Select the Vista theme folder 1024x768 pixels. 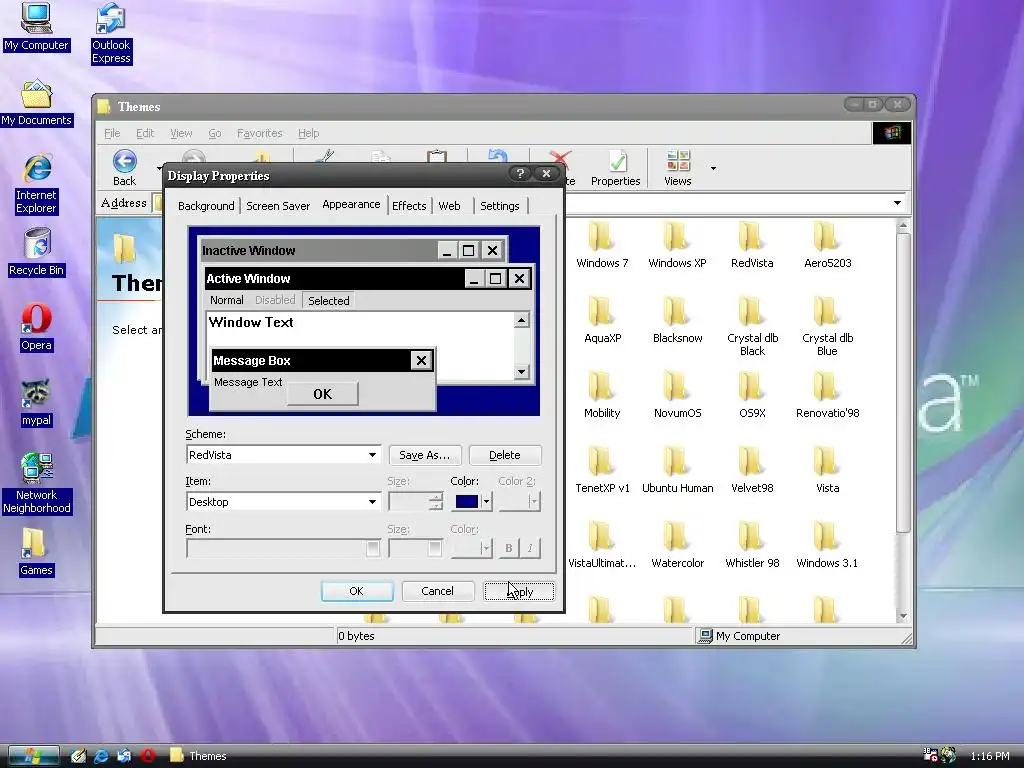827,470
